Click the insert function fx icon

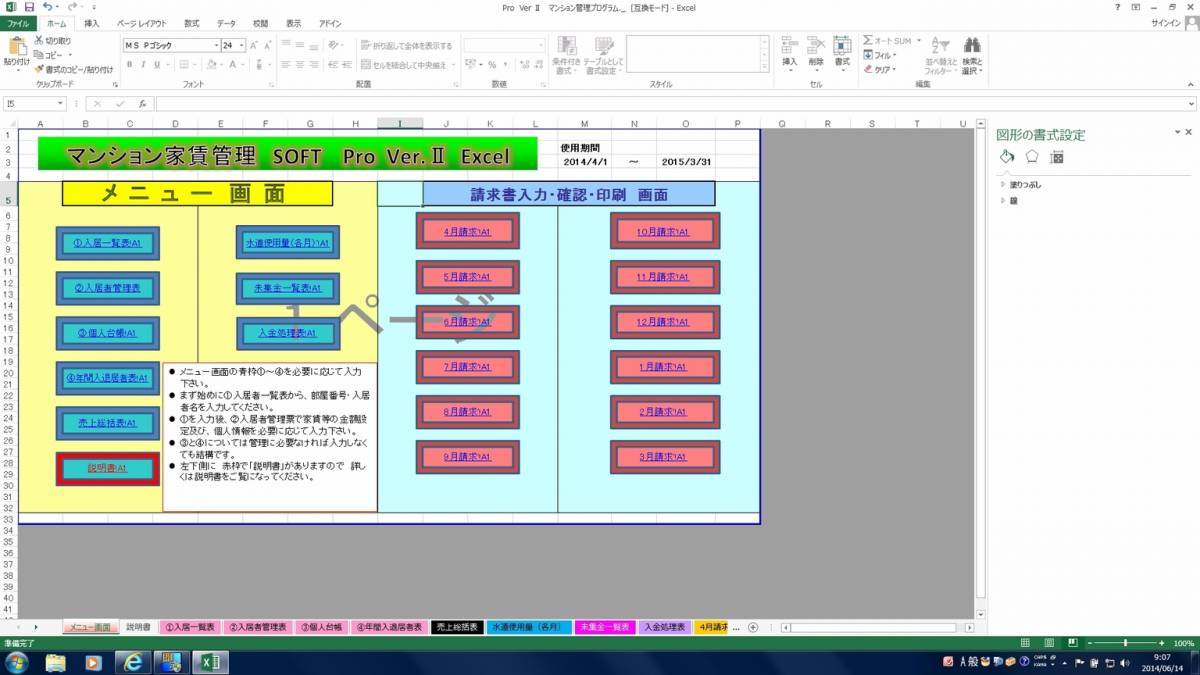(x=143, y=103)
